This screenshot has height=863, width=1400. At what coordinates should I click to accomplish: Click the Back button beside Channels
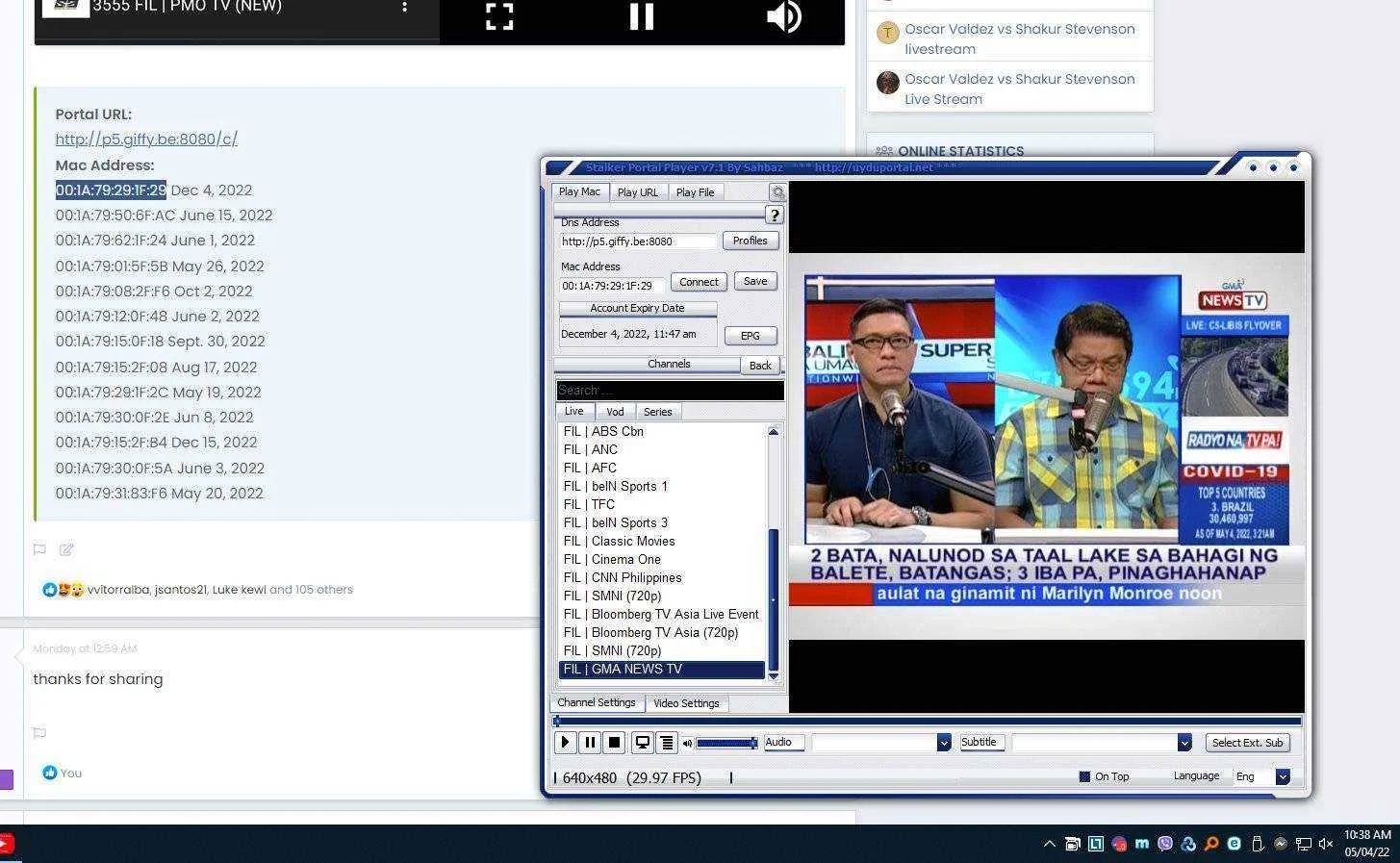click(760, 366)
